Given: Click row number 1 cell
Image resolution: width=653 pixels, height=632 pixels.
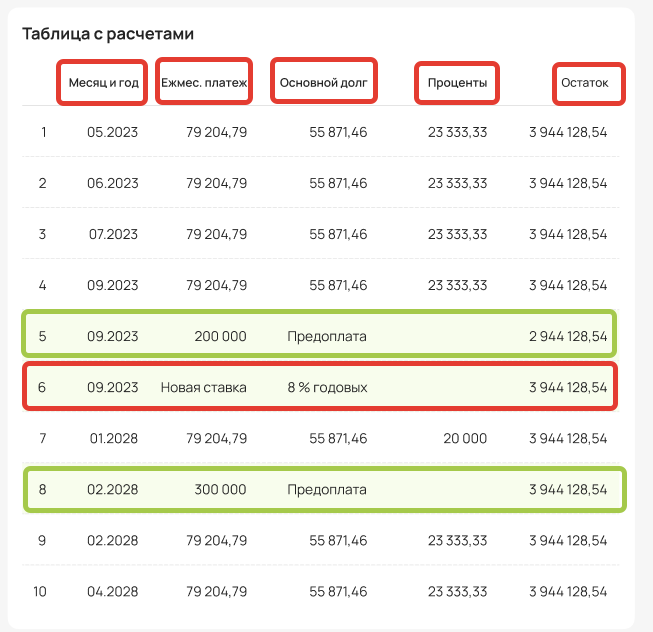Looking at the screenshot, I should click(x=42, y=131).
